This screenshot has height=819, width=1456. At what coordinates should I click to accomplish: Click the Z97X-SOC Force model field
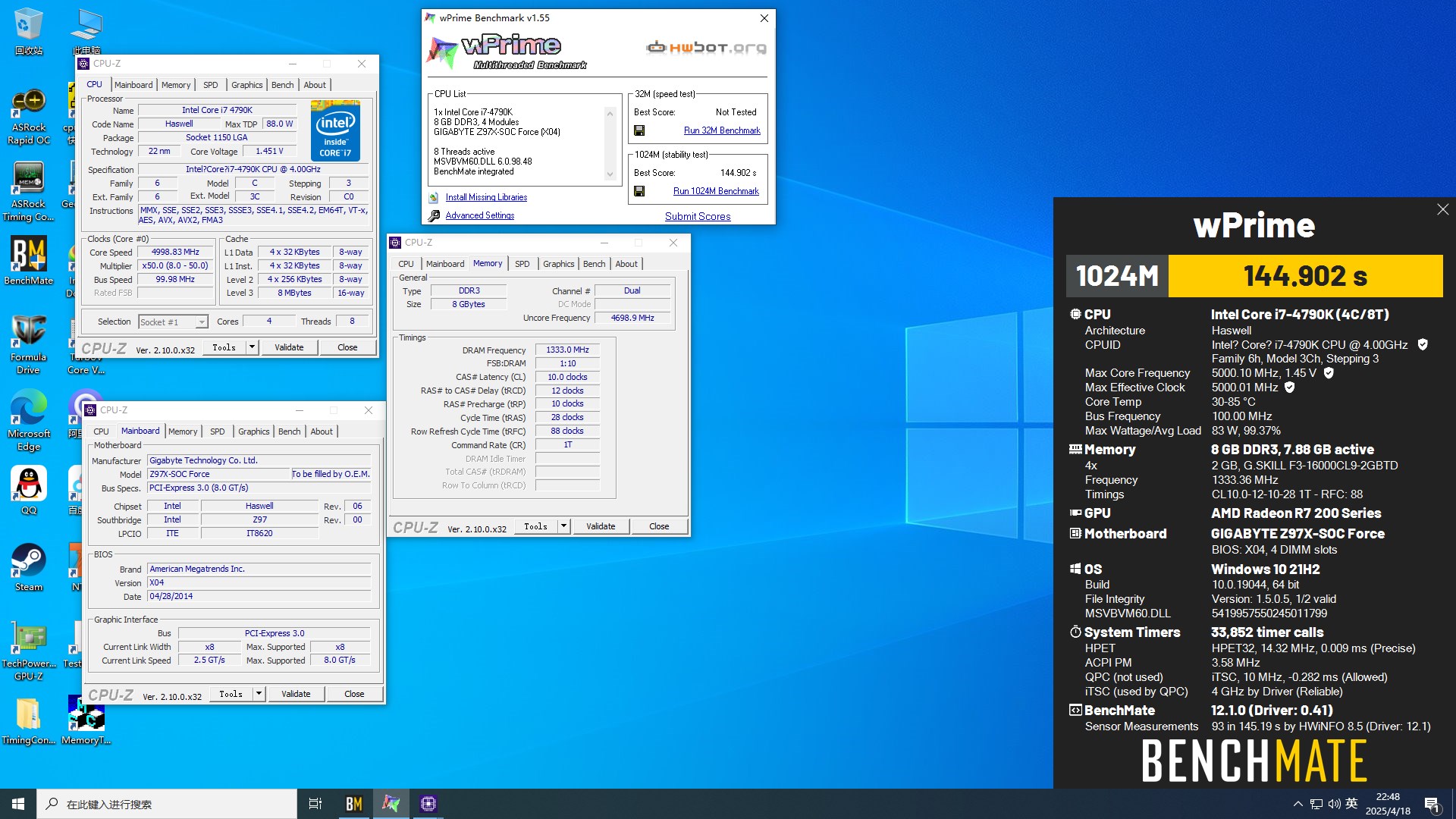[x=219, y=474]
